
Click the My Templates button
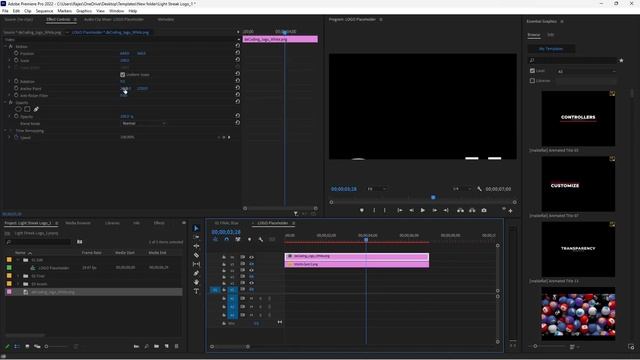click(551, 49)
